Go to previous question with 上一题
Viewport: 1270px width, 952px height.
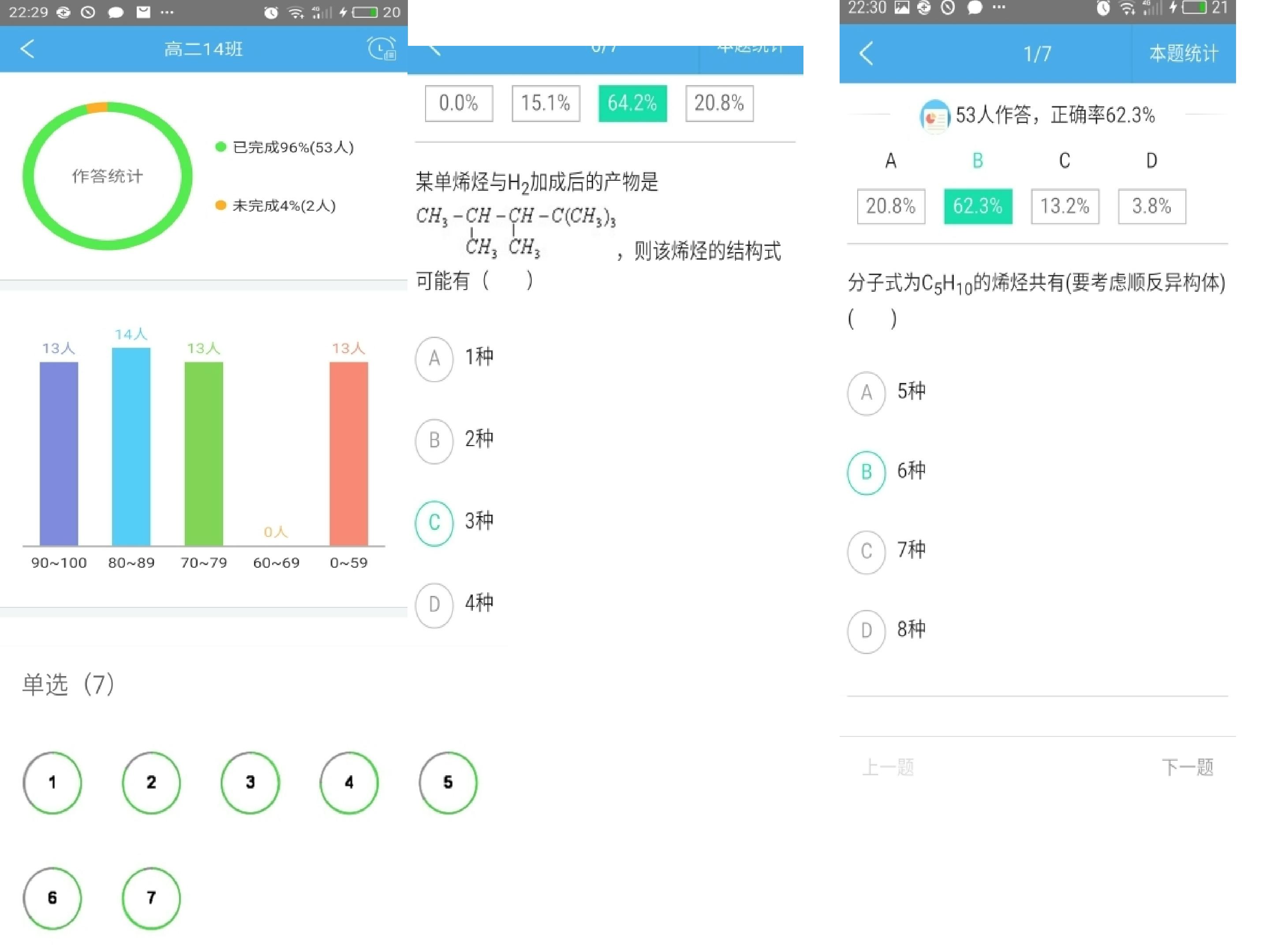coord(888,767)
